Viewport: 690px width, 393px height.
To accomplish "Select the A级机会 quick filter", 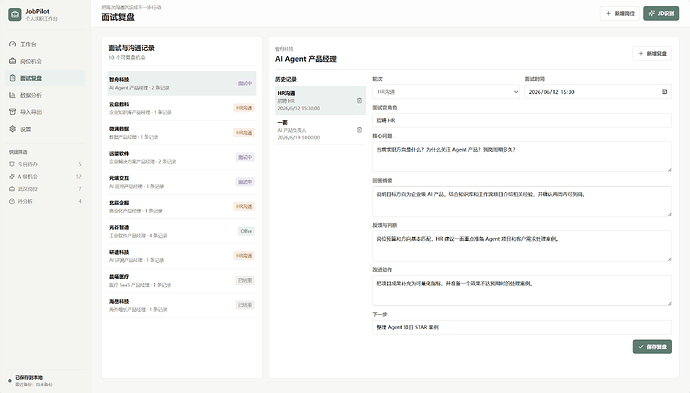I will (x=45, y=176).
